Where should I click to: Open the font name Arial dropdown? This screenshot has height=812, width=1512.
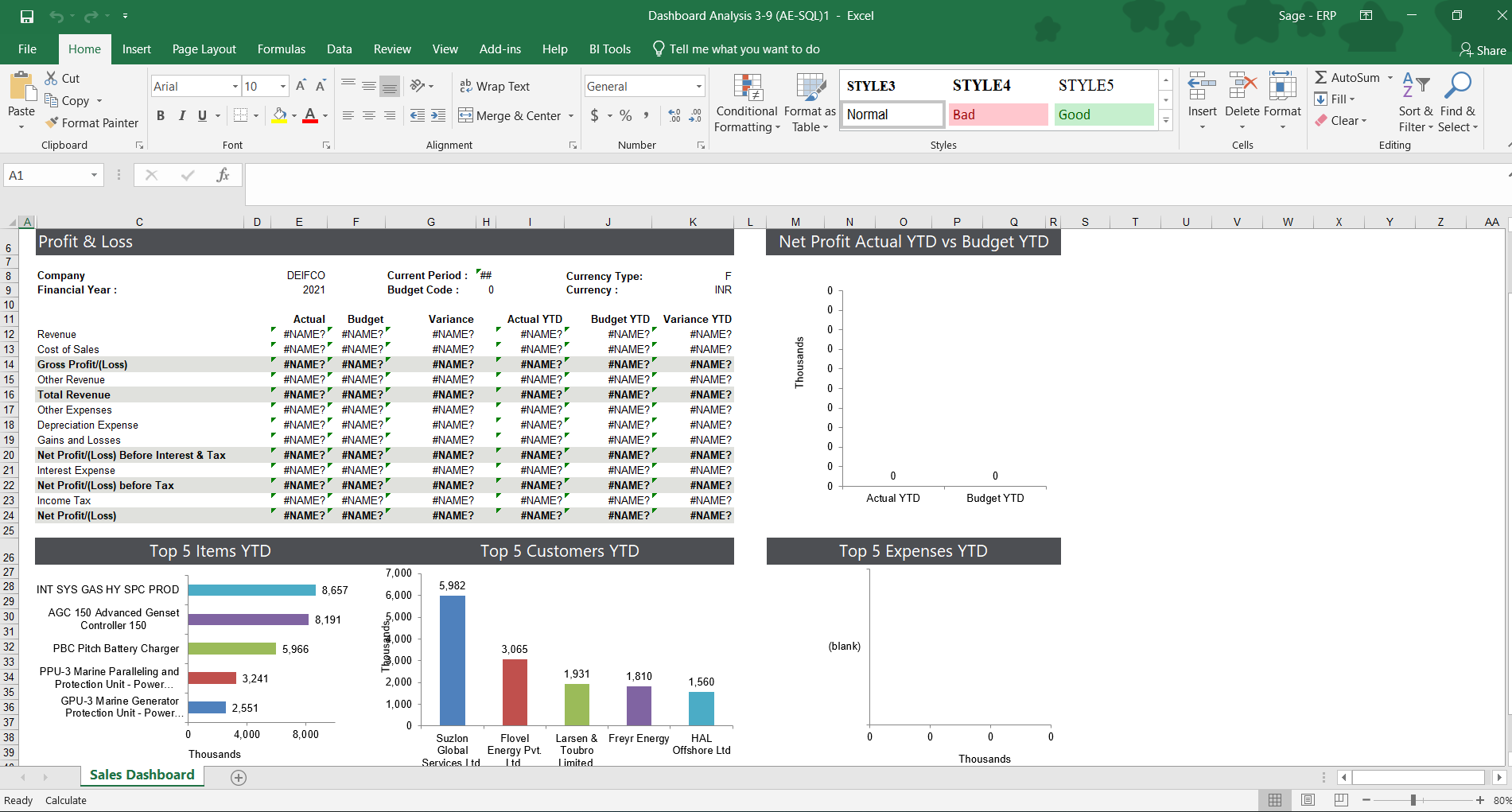(x=235, y=86)
